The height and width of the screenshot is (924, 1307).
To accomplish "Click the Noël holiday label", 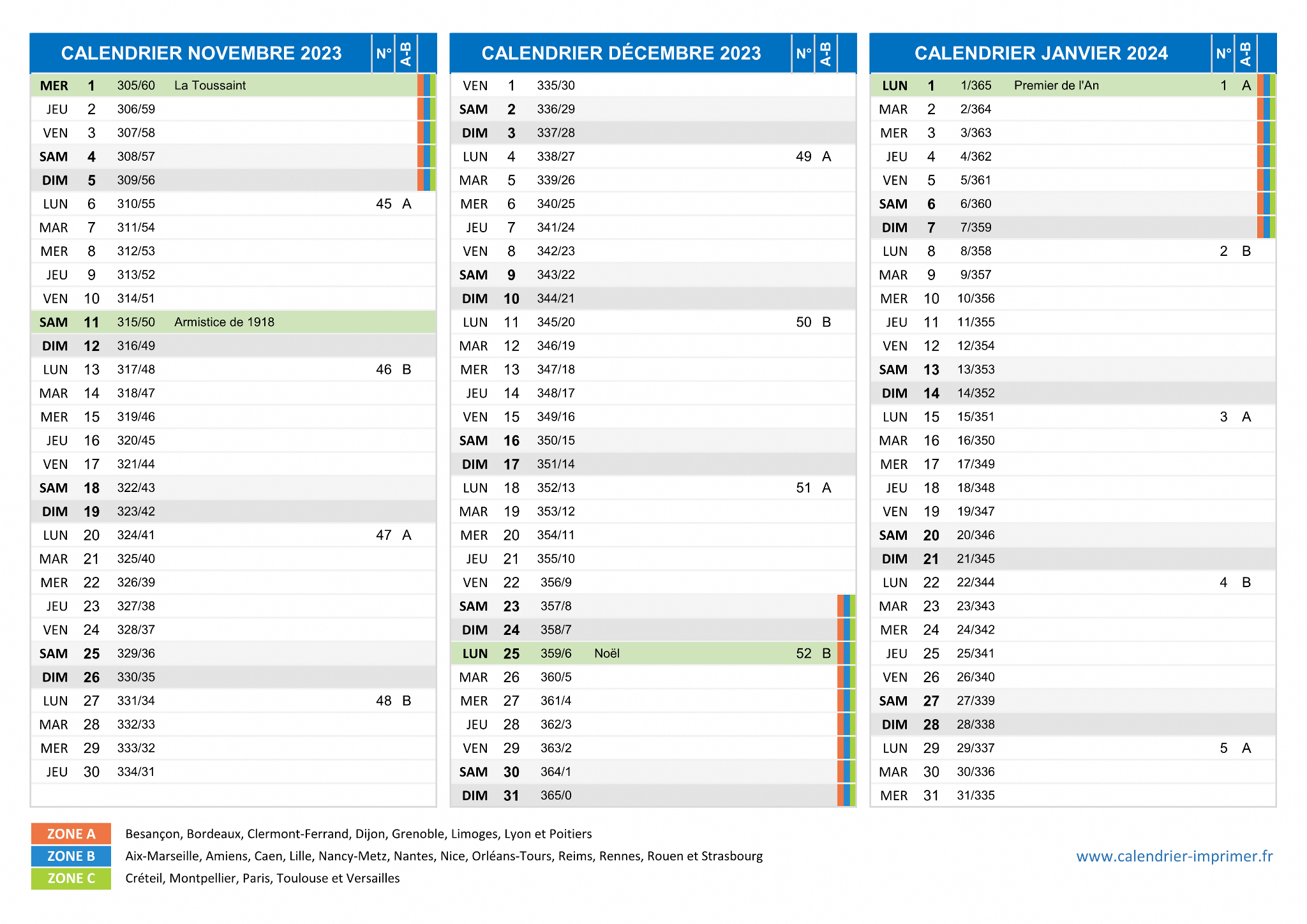I will click(x=607, y=653).
